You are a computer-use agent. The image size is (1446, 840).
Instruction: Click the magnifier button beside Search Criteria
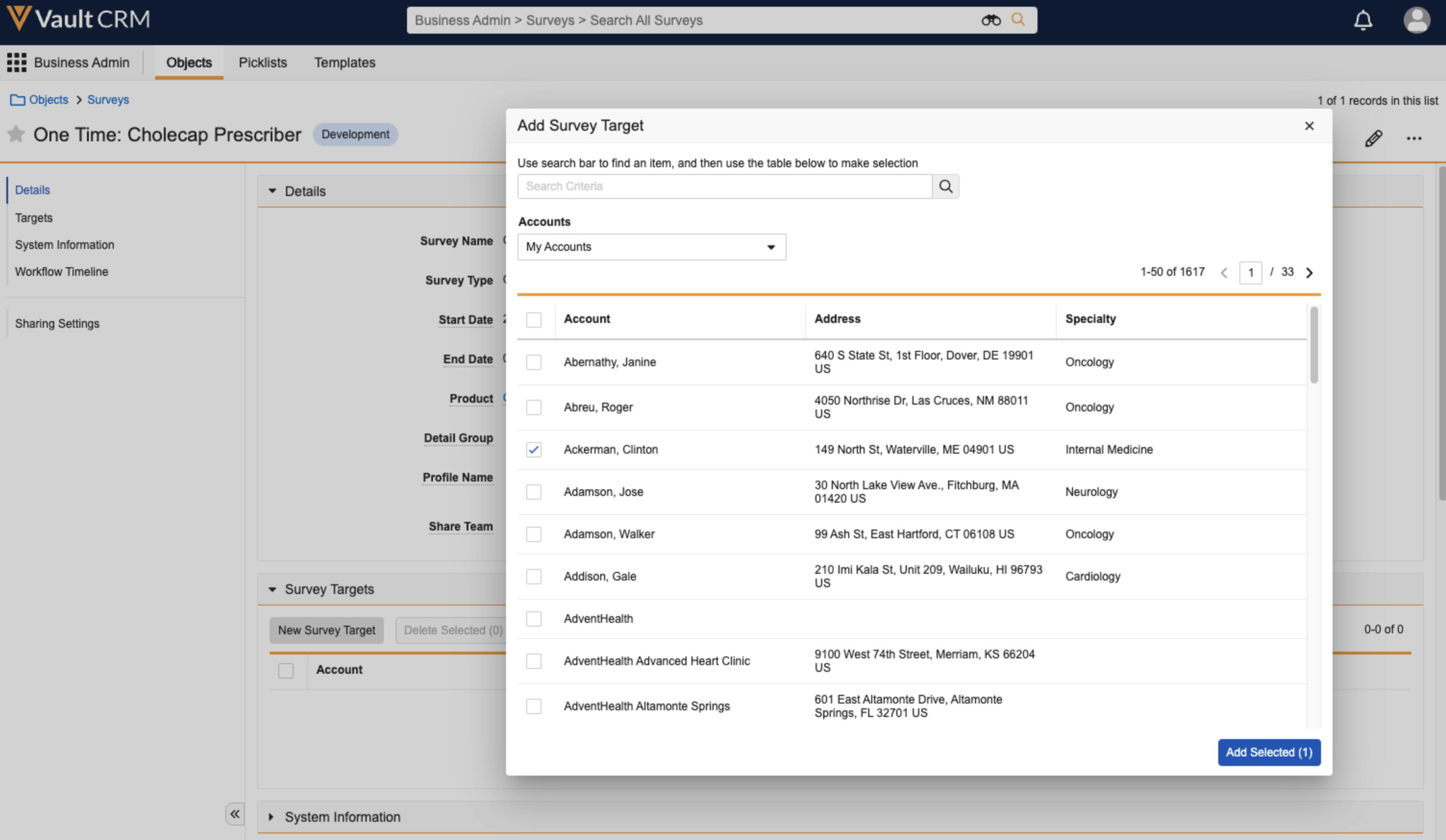click(x=946, y=186)
